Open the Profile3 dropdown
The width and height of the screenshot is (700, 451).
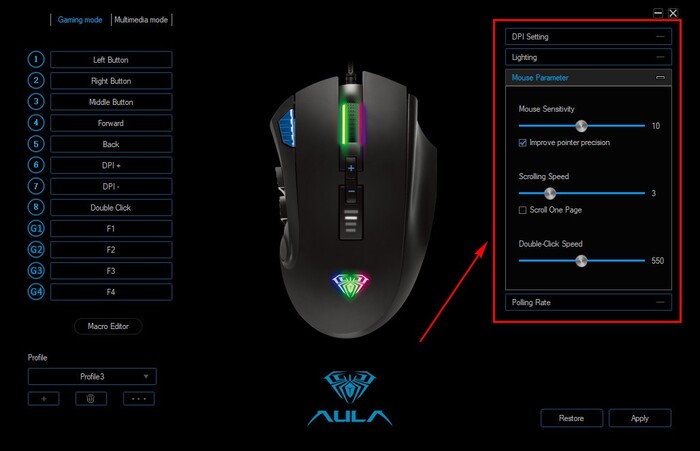pyautogui.click(x=92, y=376)
